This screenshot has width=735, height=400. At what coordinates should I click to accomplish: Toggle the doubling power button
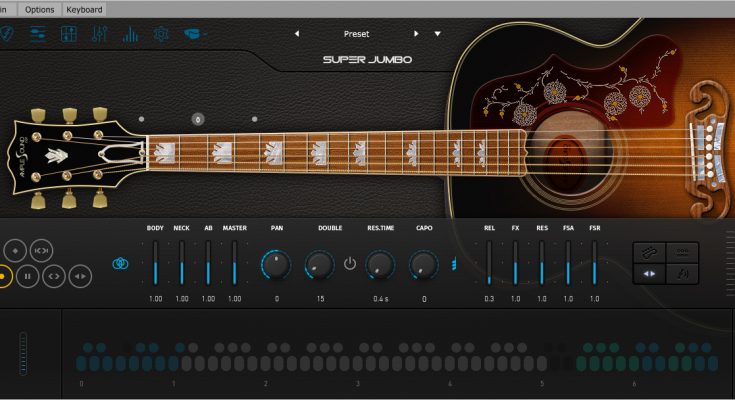point(349,264)
